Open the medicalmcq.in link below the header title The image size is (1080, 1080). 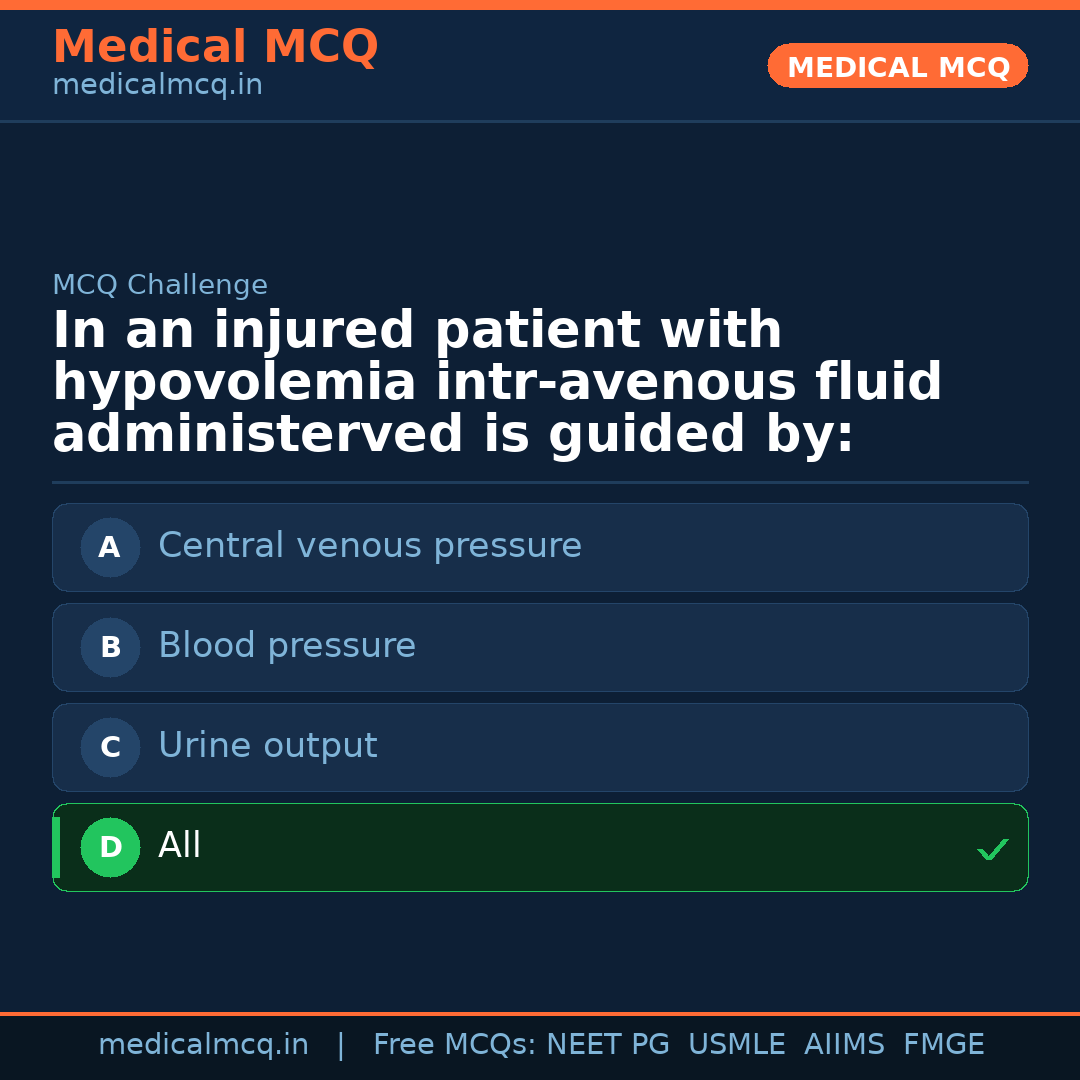coord(157,85)
